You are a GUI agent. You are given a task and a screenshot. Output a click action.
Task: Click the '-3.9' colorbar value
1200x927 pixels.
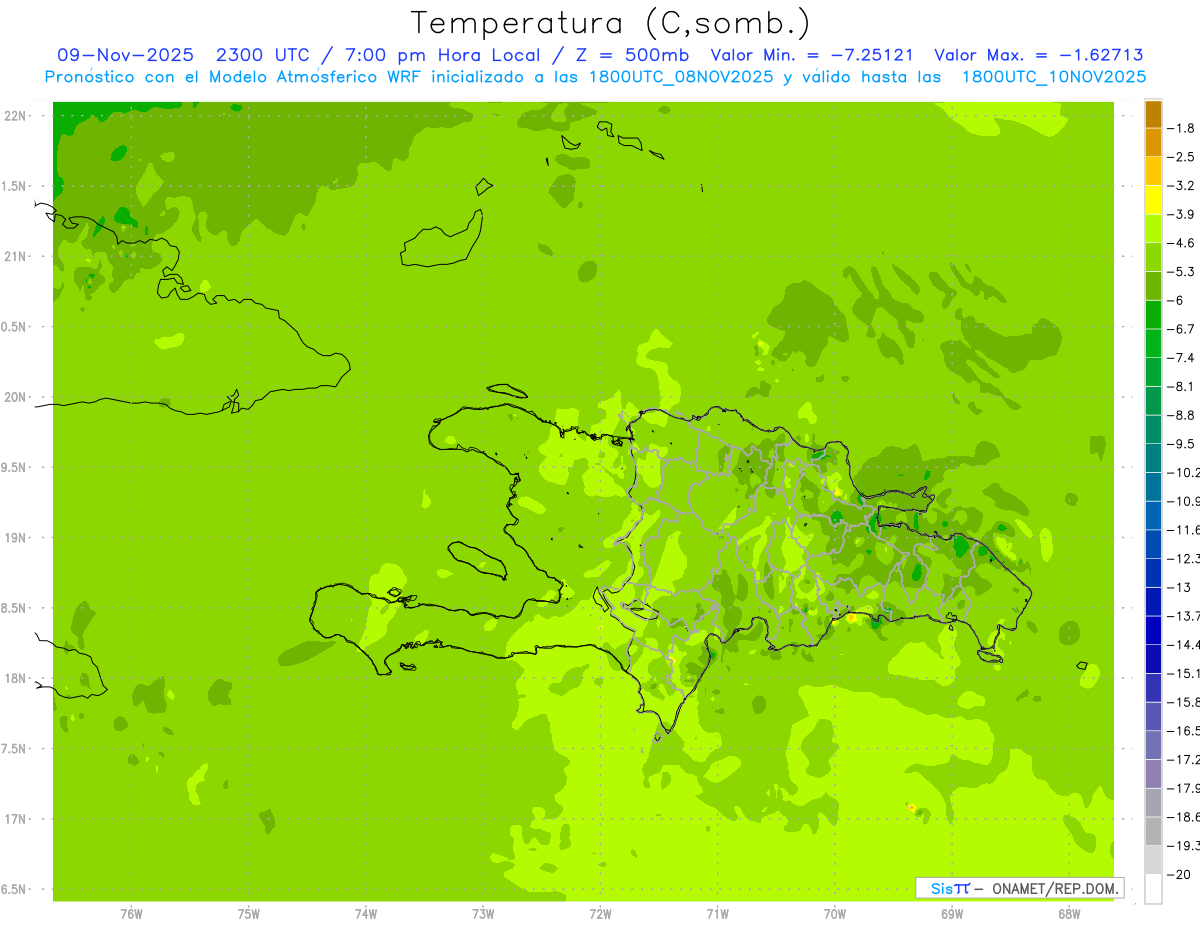(x=1181, y=214)
